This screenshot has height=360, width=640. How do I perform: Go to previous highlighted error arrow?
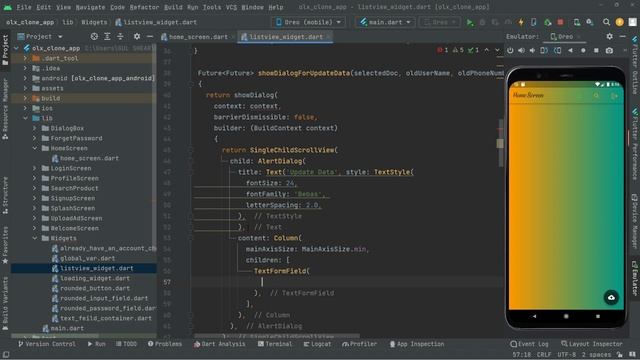pyautogui.click(x=487, y=50)
